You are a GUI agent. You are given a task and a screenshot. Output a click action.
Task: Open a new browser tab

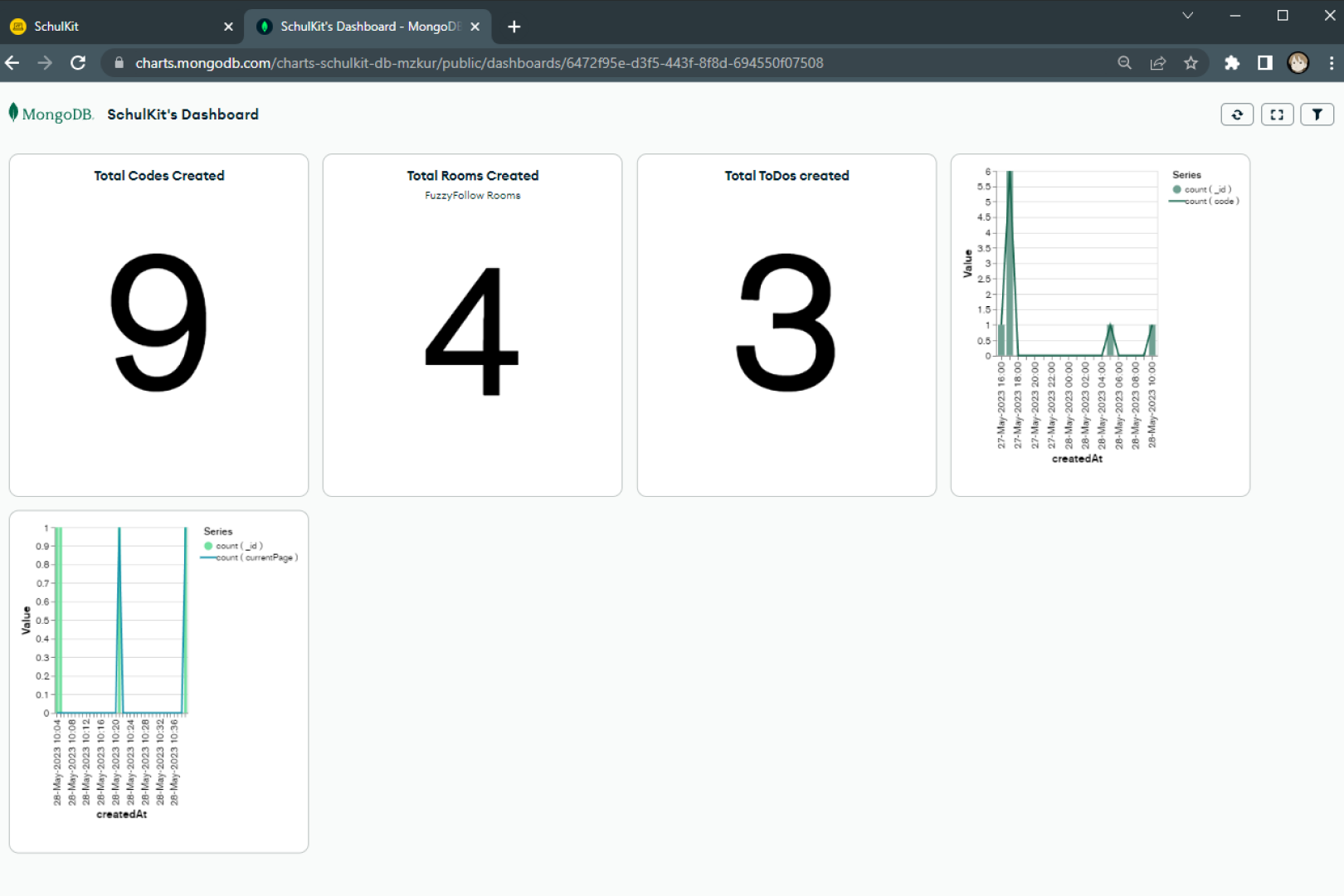tap(514, 27)
